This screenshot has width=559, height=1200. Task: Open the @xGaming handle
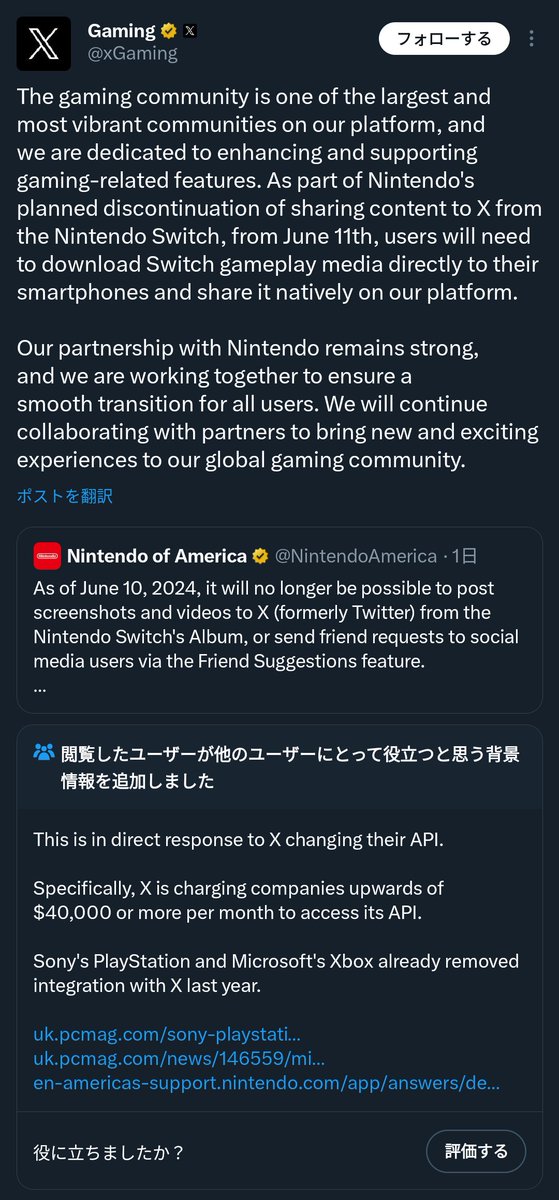coord(133,54)
